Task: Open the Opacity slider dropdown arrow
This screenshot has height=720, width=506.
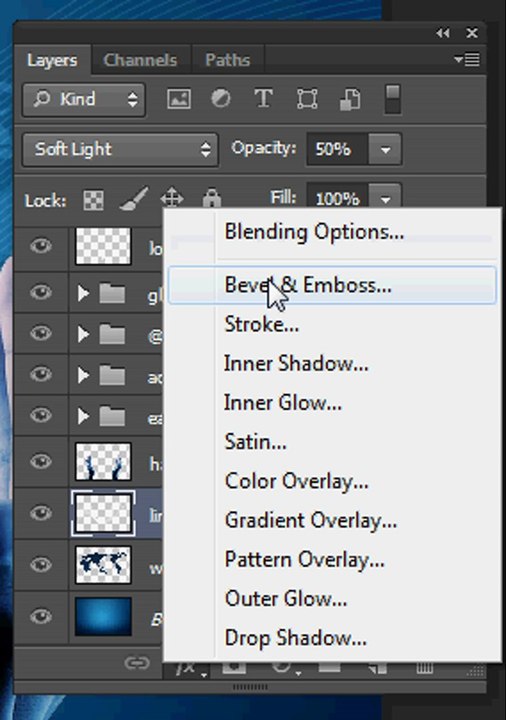Action: point(385,149)
